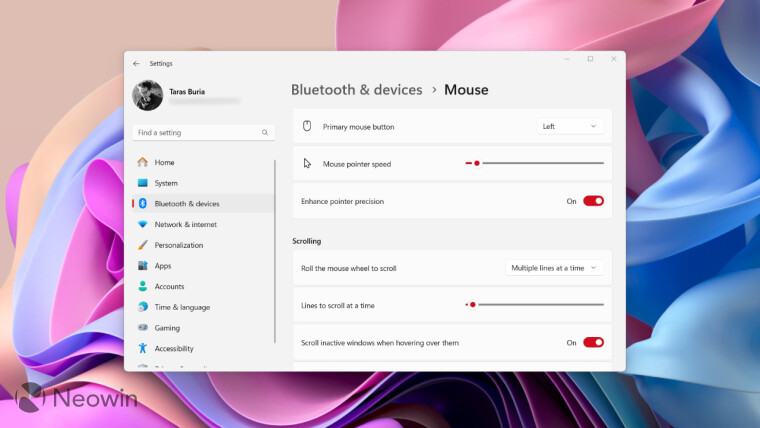This screenshot has height=428, width=760.
Task: Open the Home page icon
Action: point(142,162)
